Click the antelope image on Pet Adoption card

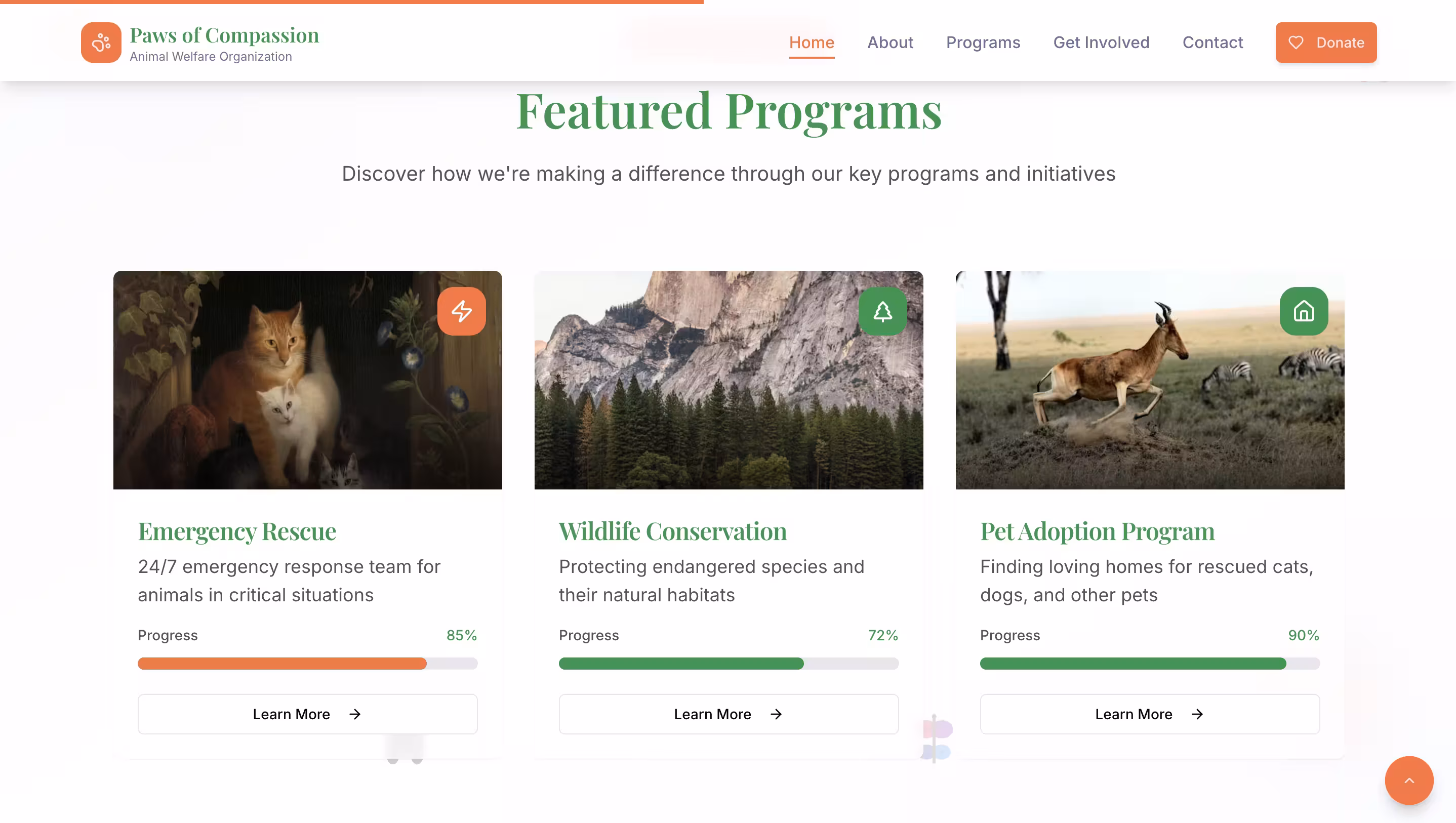tap(1150, 380)
